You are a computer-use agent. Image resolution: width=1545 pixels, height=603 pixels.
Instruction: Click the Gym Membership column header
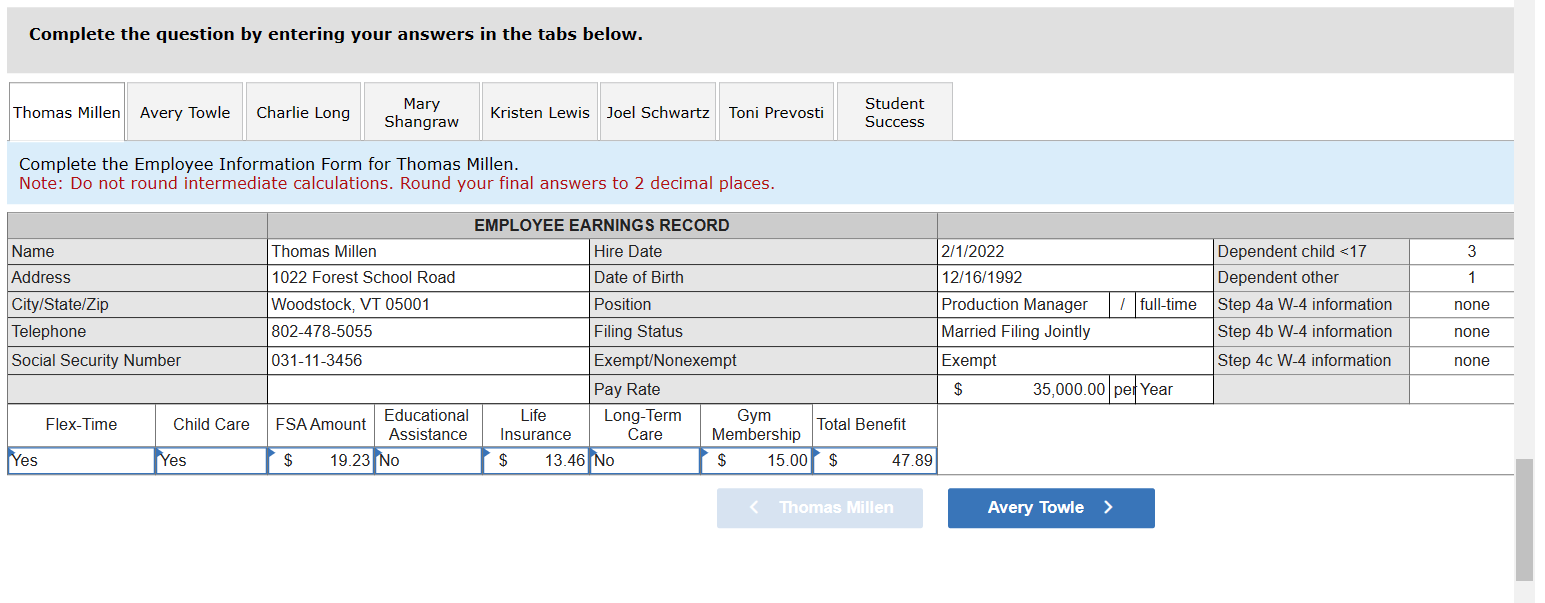pos(756,425)
